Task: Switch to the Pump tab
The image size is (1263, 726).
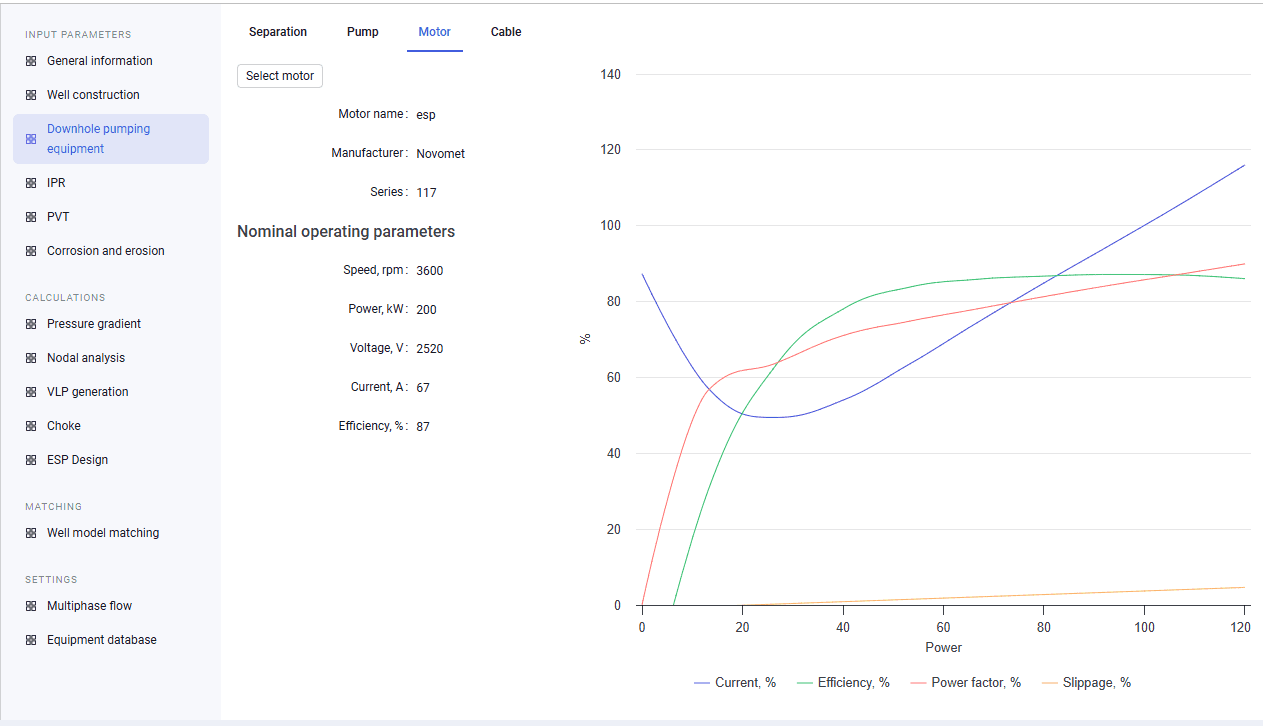Action: pos(363,32)
